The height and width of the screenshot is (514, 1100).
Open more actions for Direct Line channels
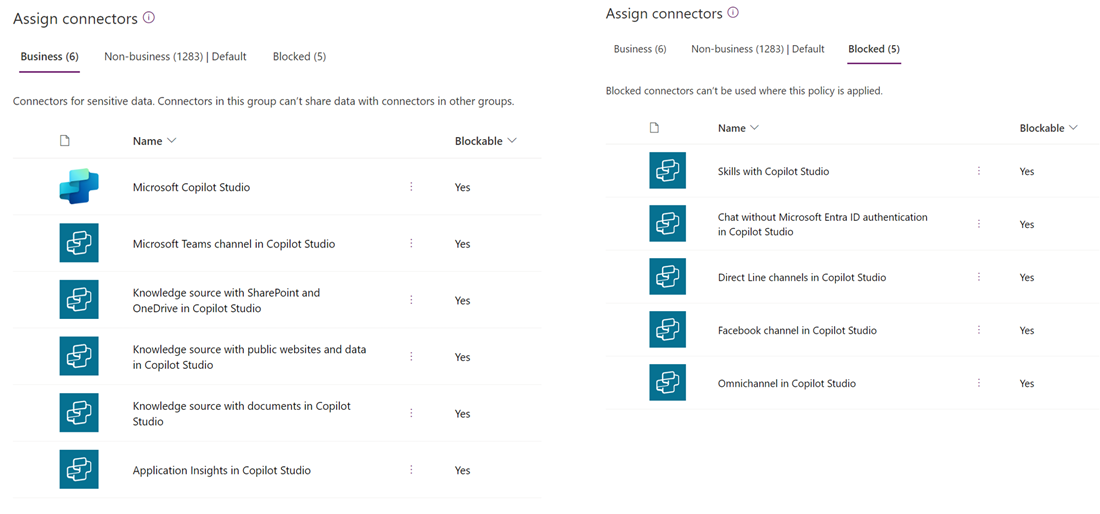click(x=978, y=277)
